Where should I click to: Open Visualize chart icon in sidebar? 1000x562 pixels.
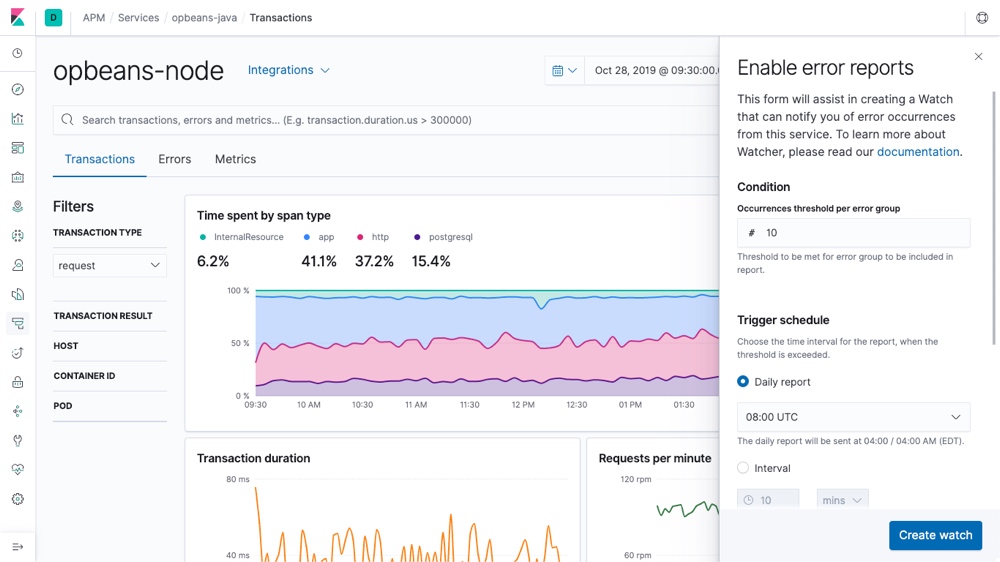point(18,119)
